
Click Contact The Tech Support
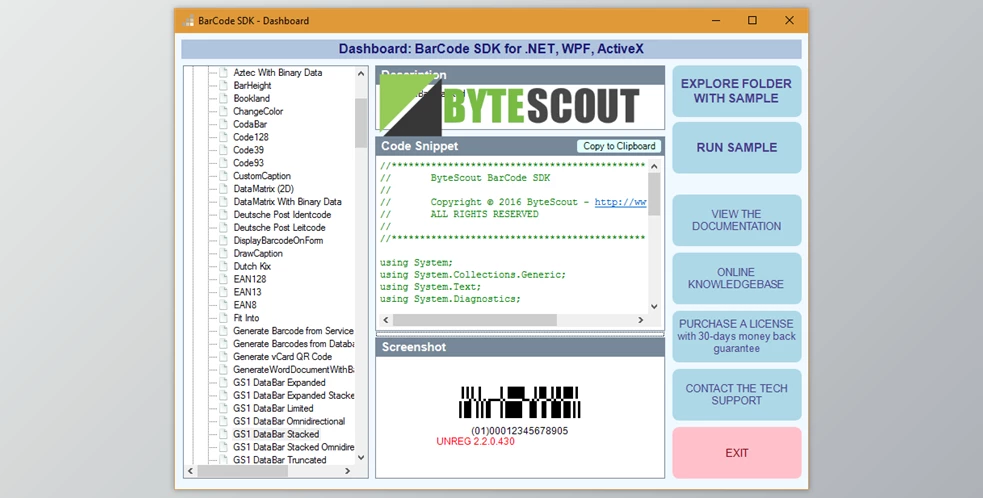(x=737, y=395)
